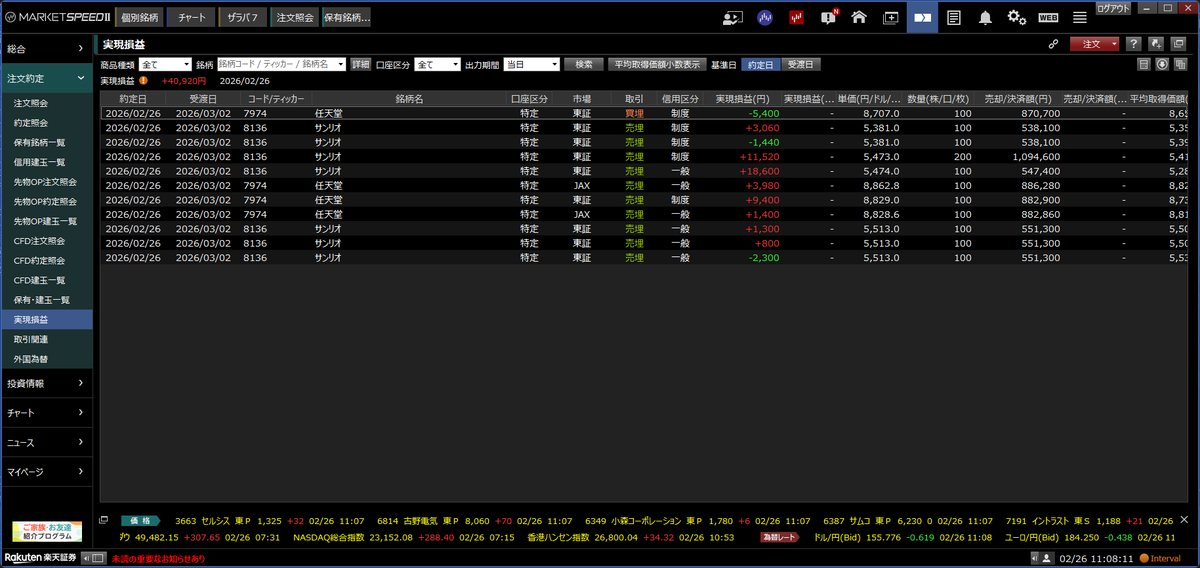Open 先物OP約定照会 in the sidebar
Image resolution: width=1200 pixels, height=568 pixels.
46,201
